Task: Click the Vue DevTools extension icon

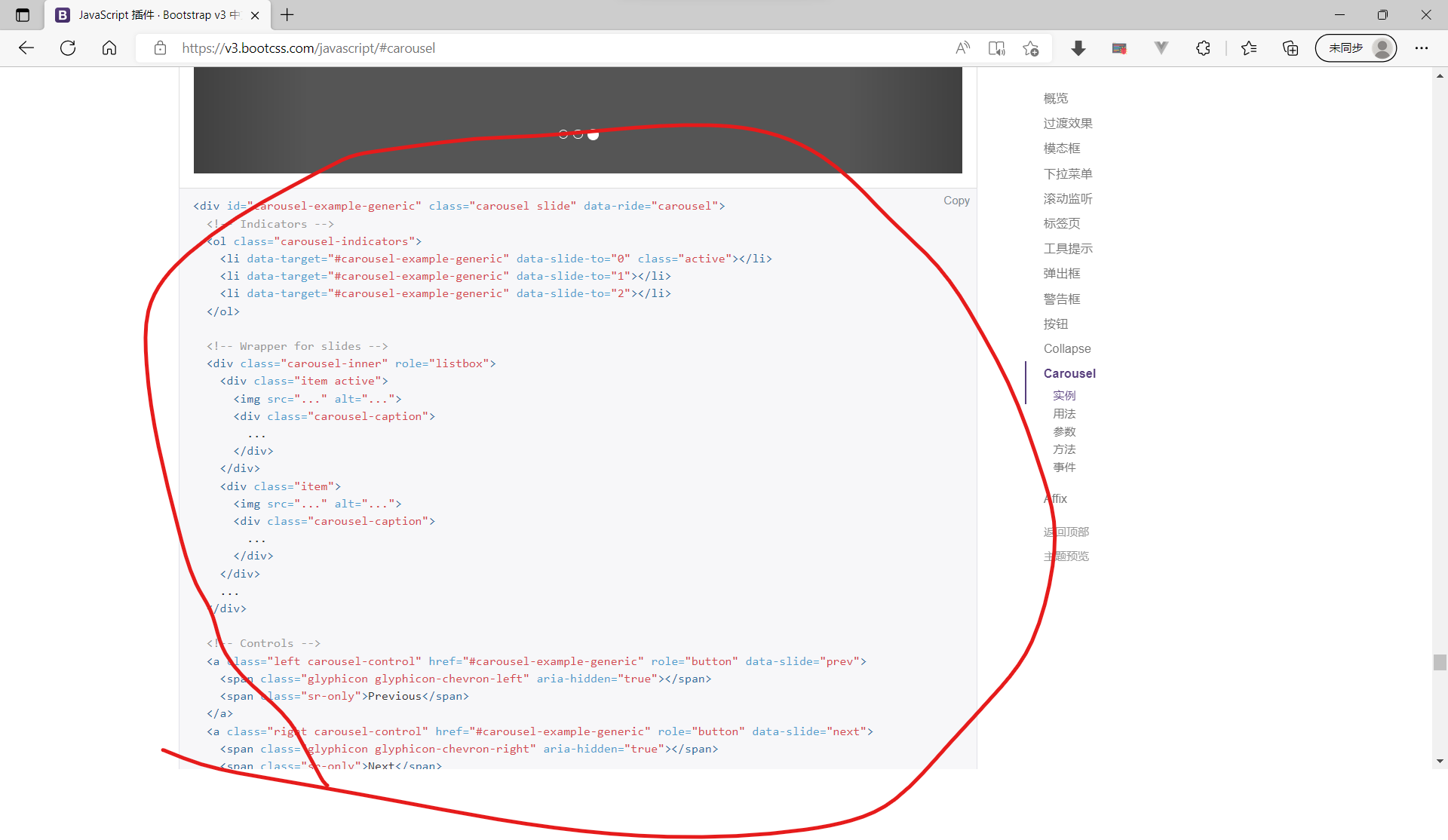Action: pos(1161,48)
